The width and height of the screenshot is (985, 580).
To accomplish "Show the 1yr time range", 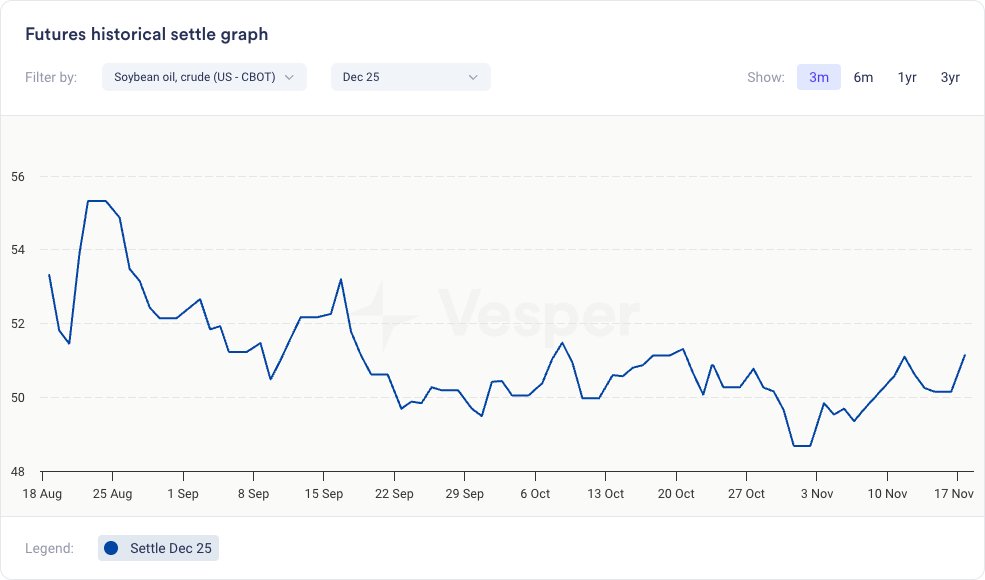I will pos(907,77).
